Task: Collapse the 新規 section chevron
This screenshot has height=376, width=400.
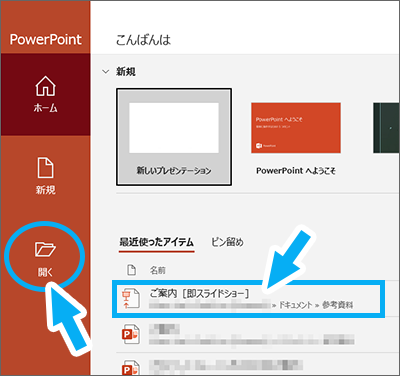Action: (106, 71)
